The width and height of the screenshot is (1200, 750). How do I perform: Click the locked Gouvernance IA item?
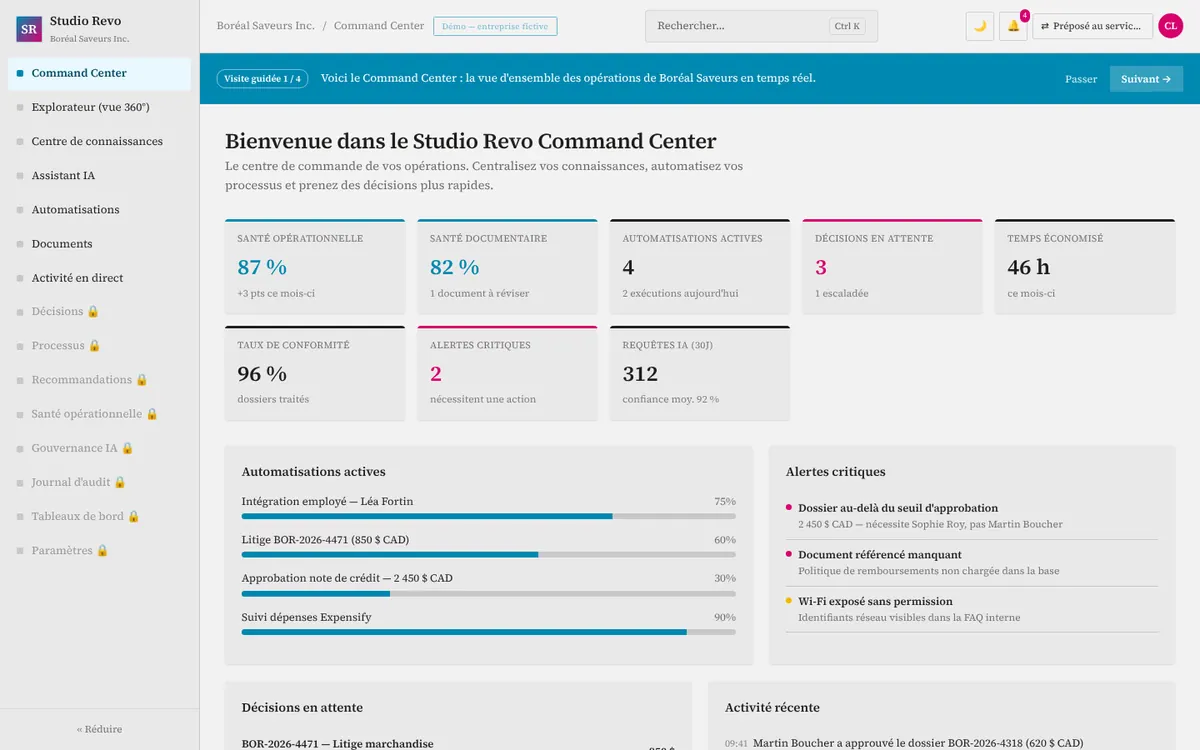coord(100,448)
